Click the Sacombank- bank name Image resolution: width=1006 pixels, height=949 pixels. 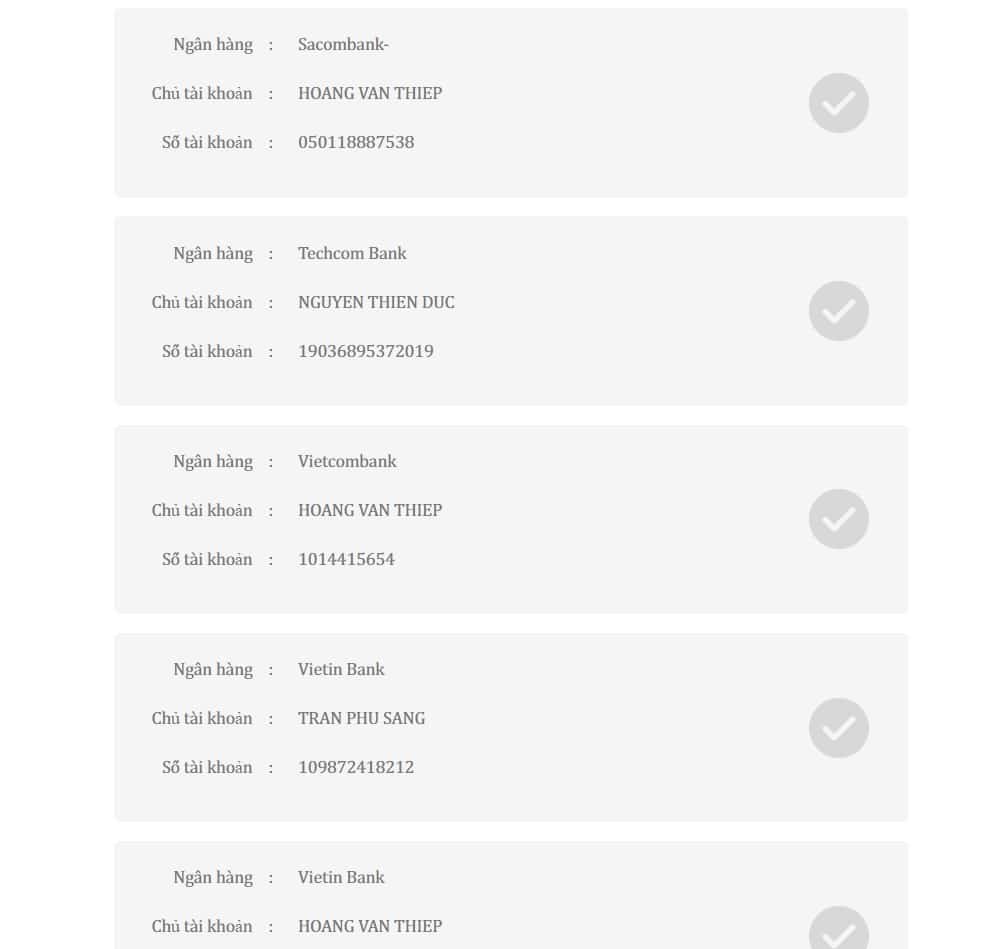[x=343, y=44]
